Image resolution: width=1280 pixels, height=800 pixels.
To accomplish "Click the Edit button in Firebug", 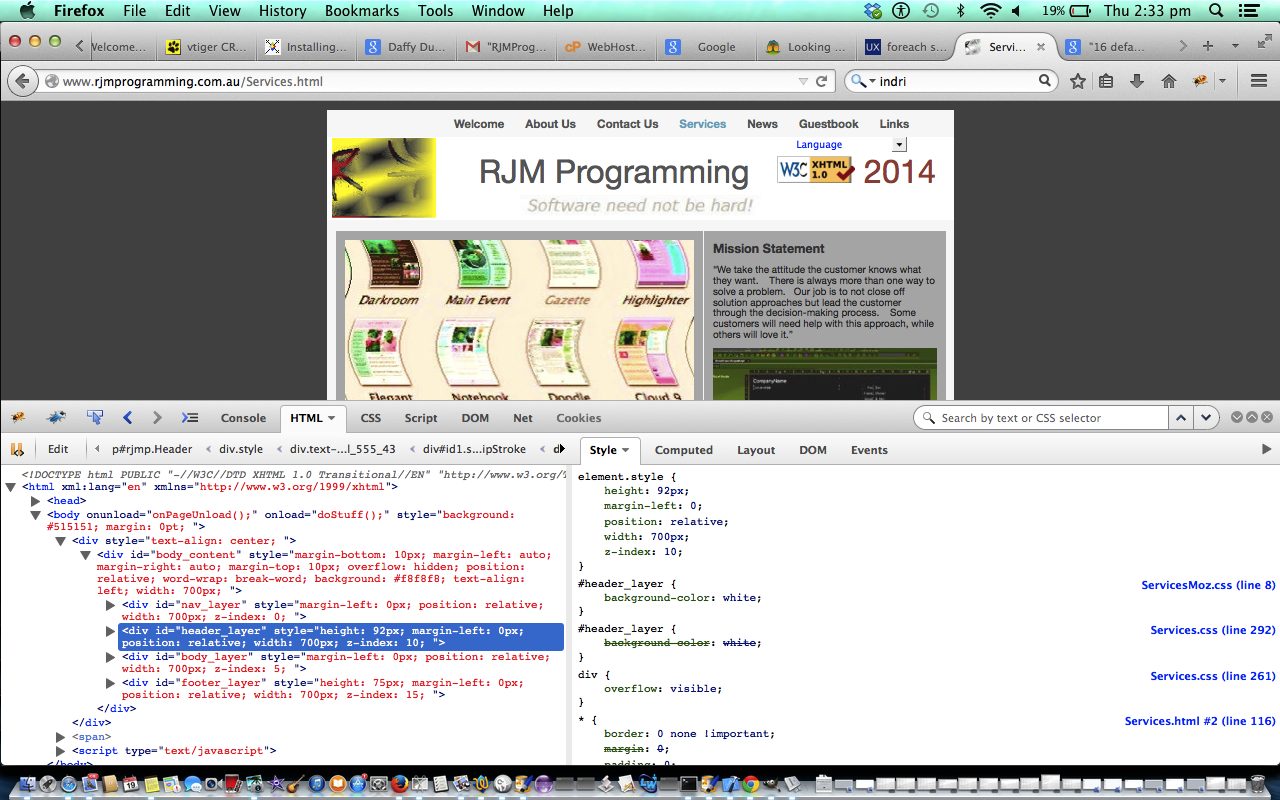I will coord(58,449).
